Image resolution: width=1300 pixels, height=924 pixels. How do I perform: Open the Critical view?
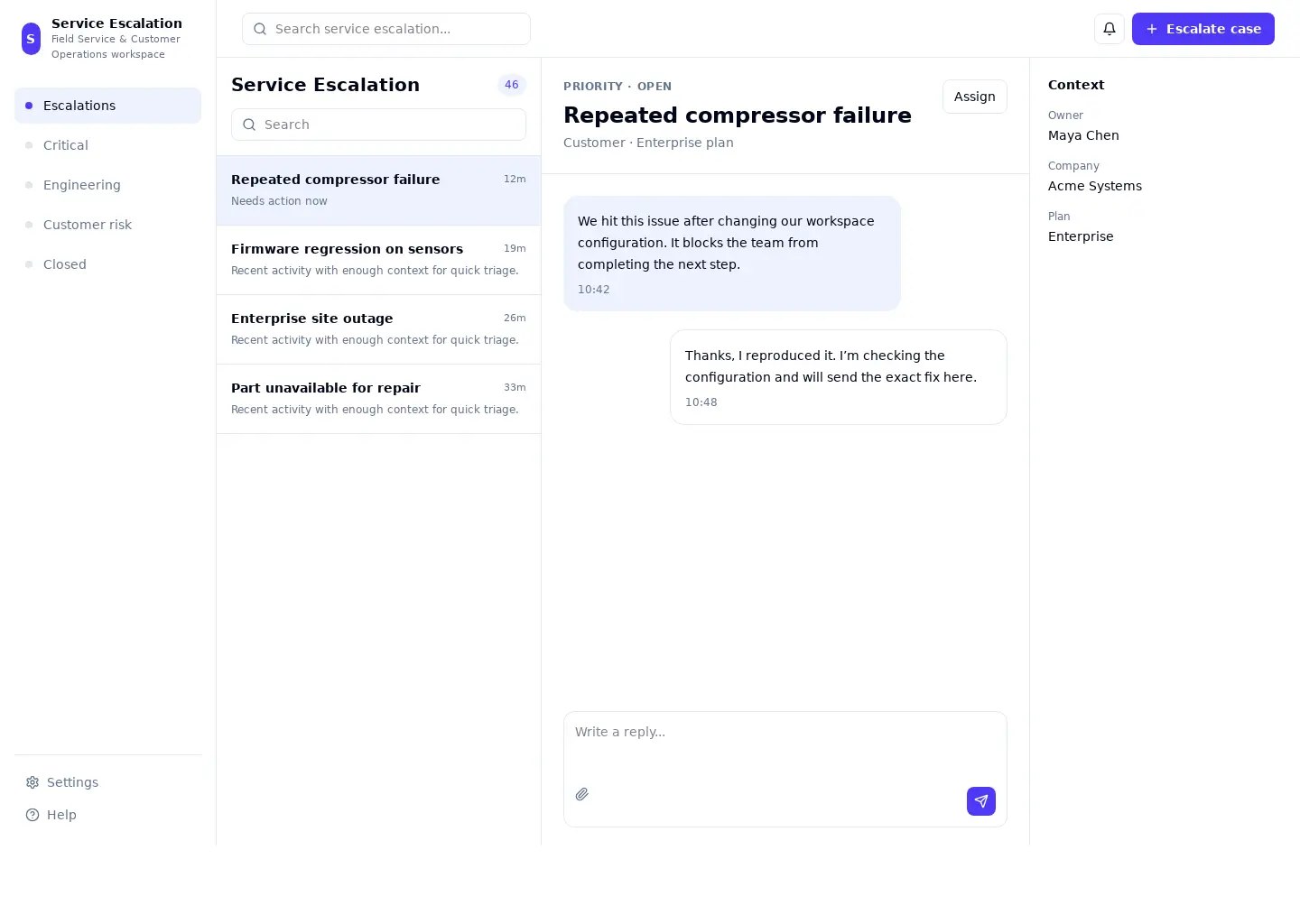click(x=107, y=145)
